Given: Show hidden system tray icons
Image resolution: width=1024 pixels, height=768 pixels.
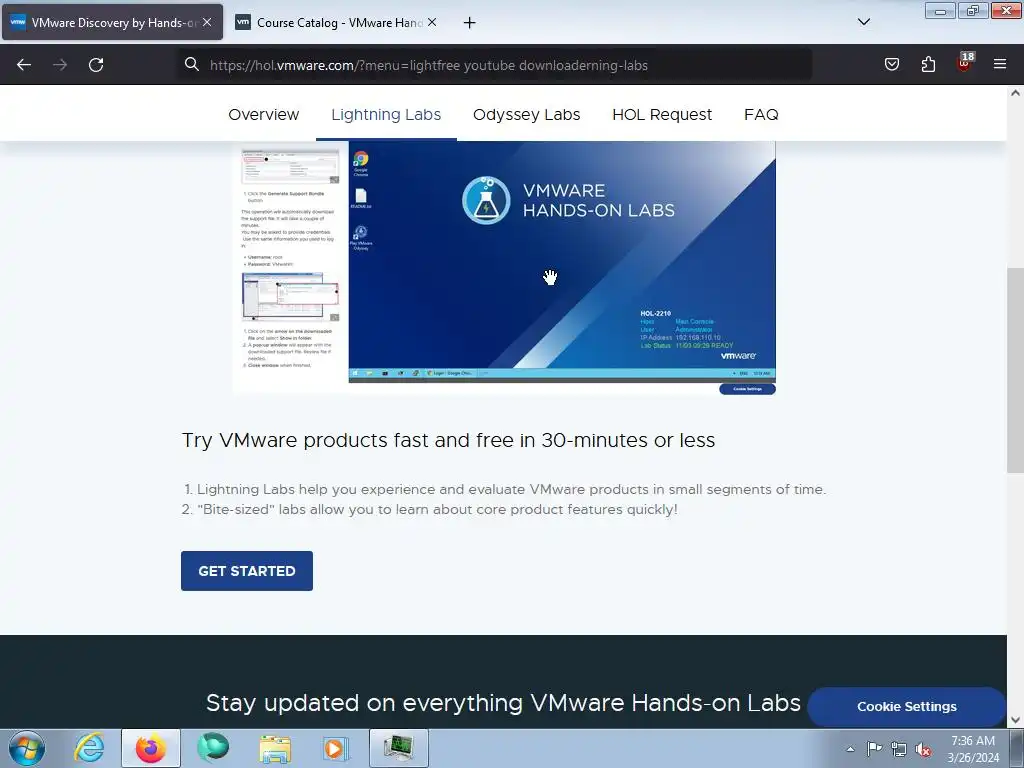Looking at the screenshot, I should [x=850, y=749].
